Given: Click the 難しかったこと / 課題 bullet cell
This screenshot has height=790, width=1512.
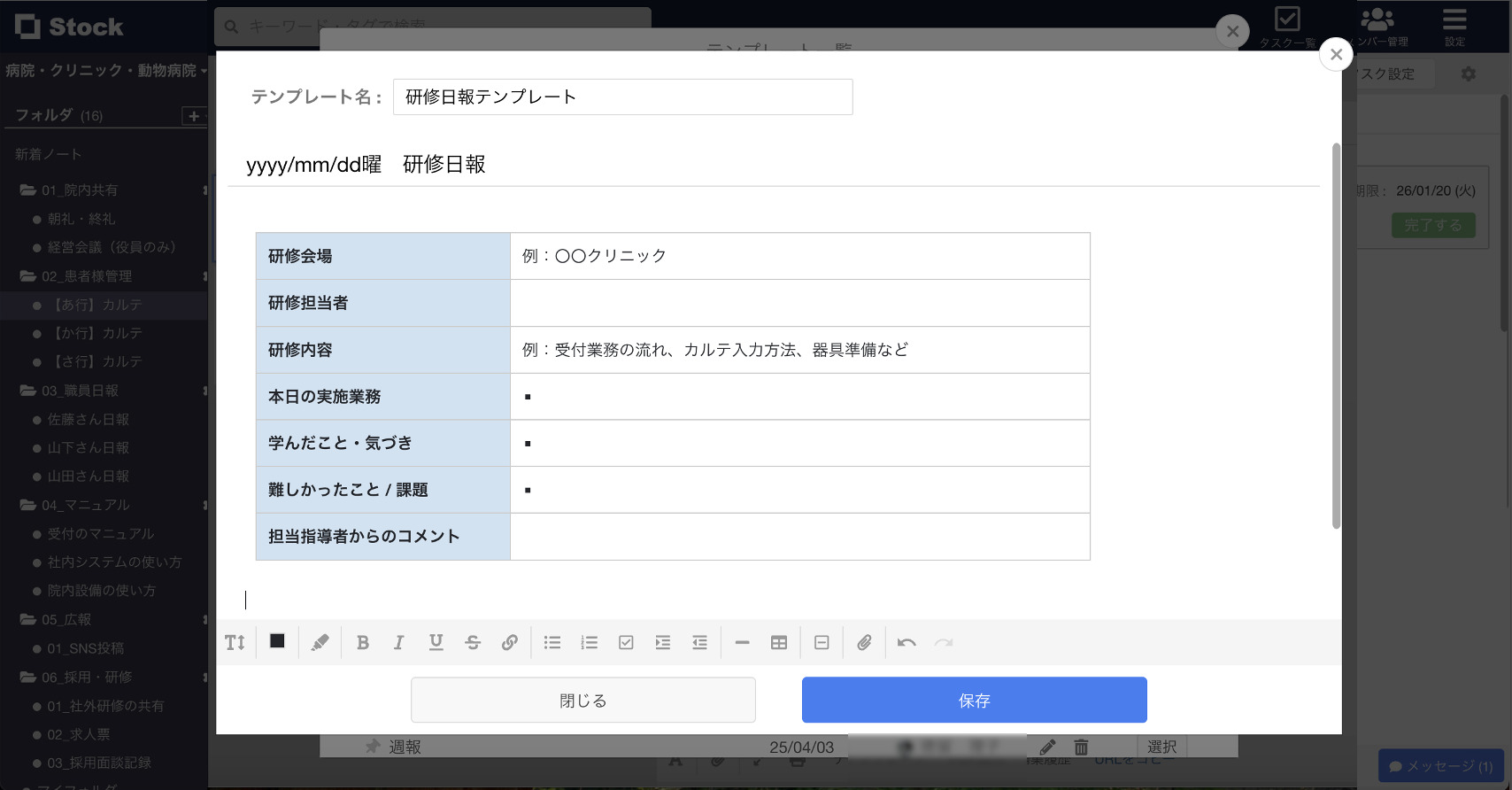Looking at the screenshot, I should [800, 490].
